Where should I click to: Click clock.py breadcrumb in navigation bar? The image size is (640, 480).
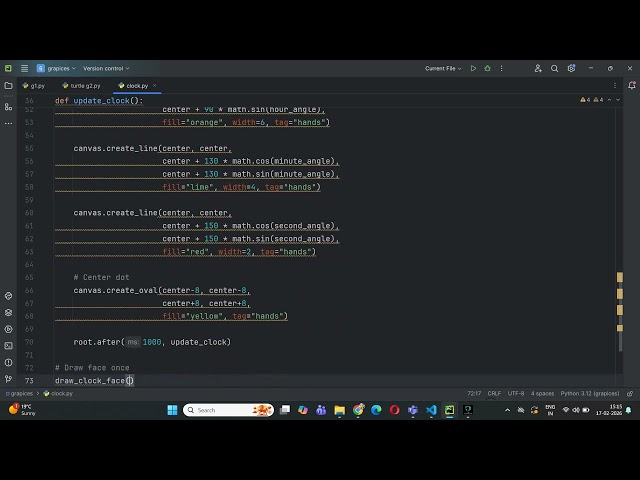pos(58,393)
